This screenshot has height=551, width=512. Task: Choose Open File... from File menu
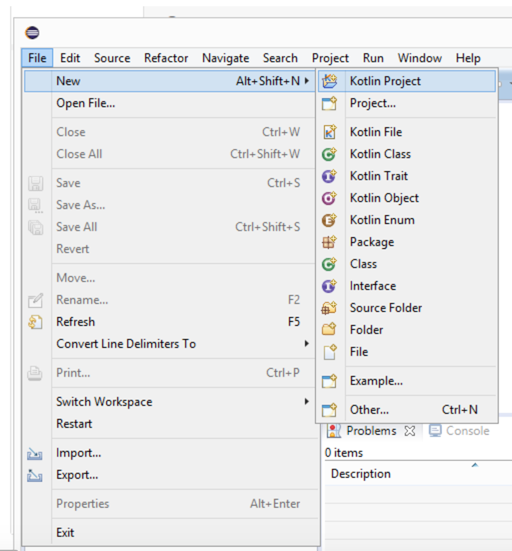point(169,103)
